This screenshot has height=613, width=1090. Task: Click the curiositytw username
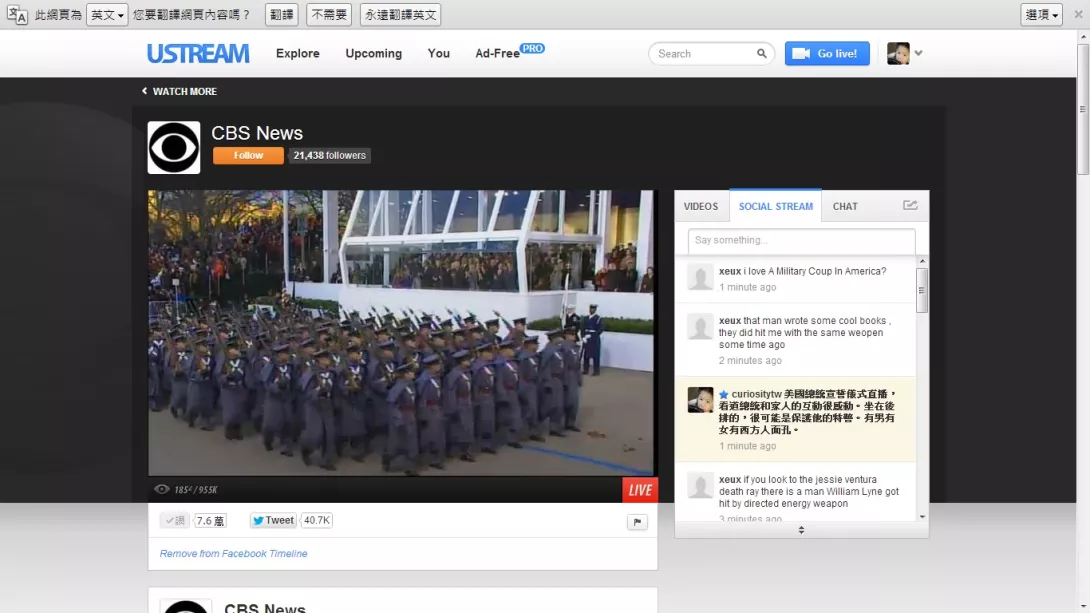(x=756, y=394)
